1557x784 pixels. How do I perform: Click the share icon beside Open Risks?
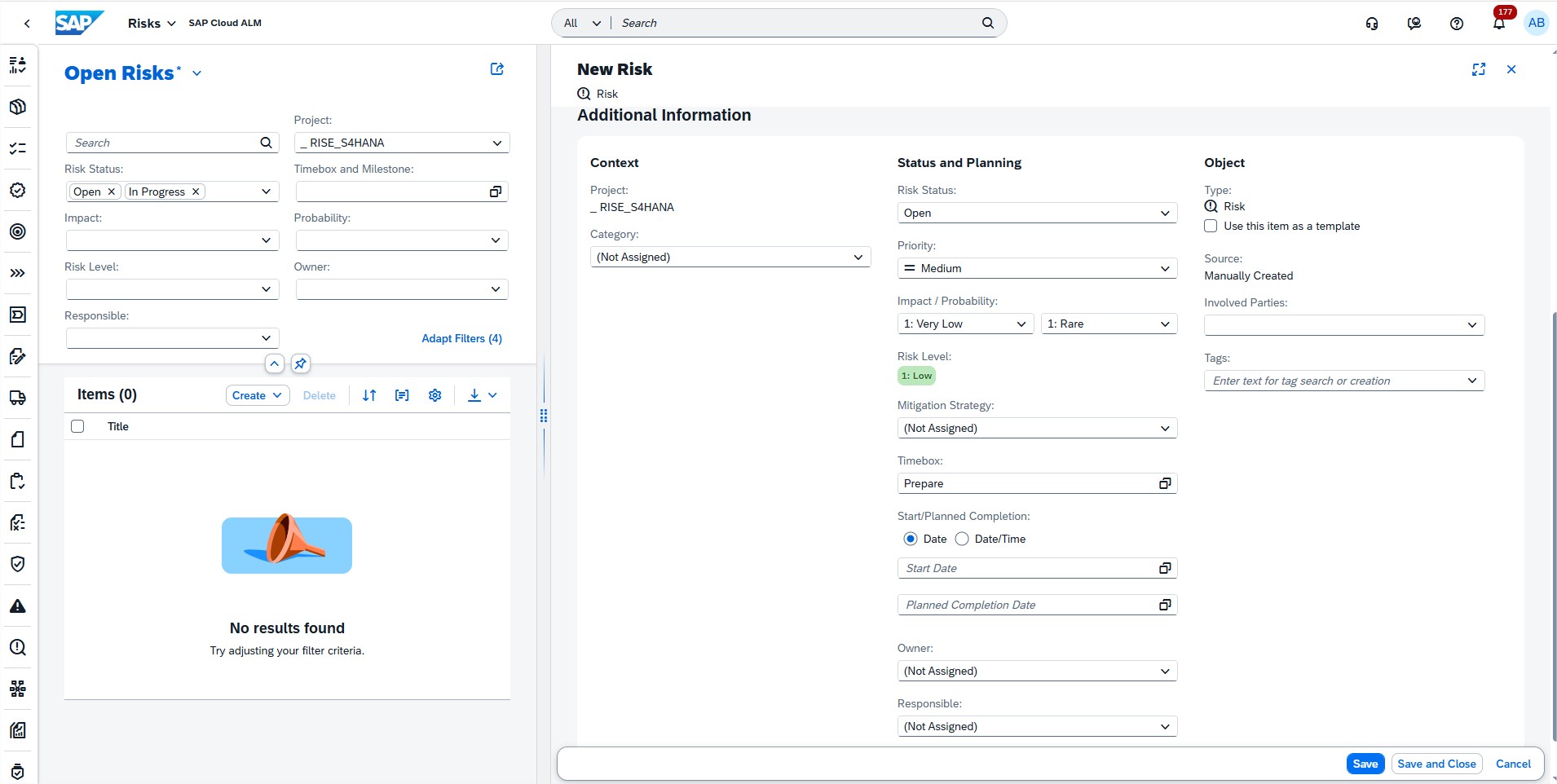click(496, 69)
